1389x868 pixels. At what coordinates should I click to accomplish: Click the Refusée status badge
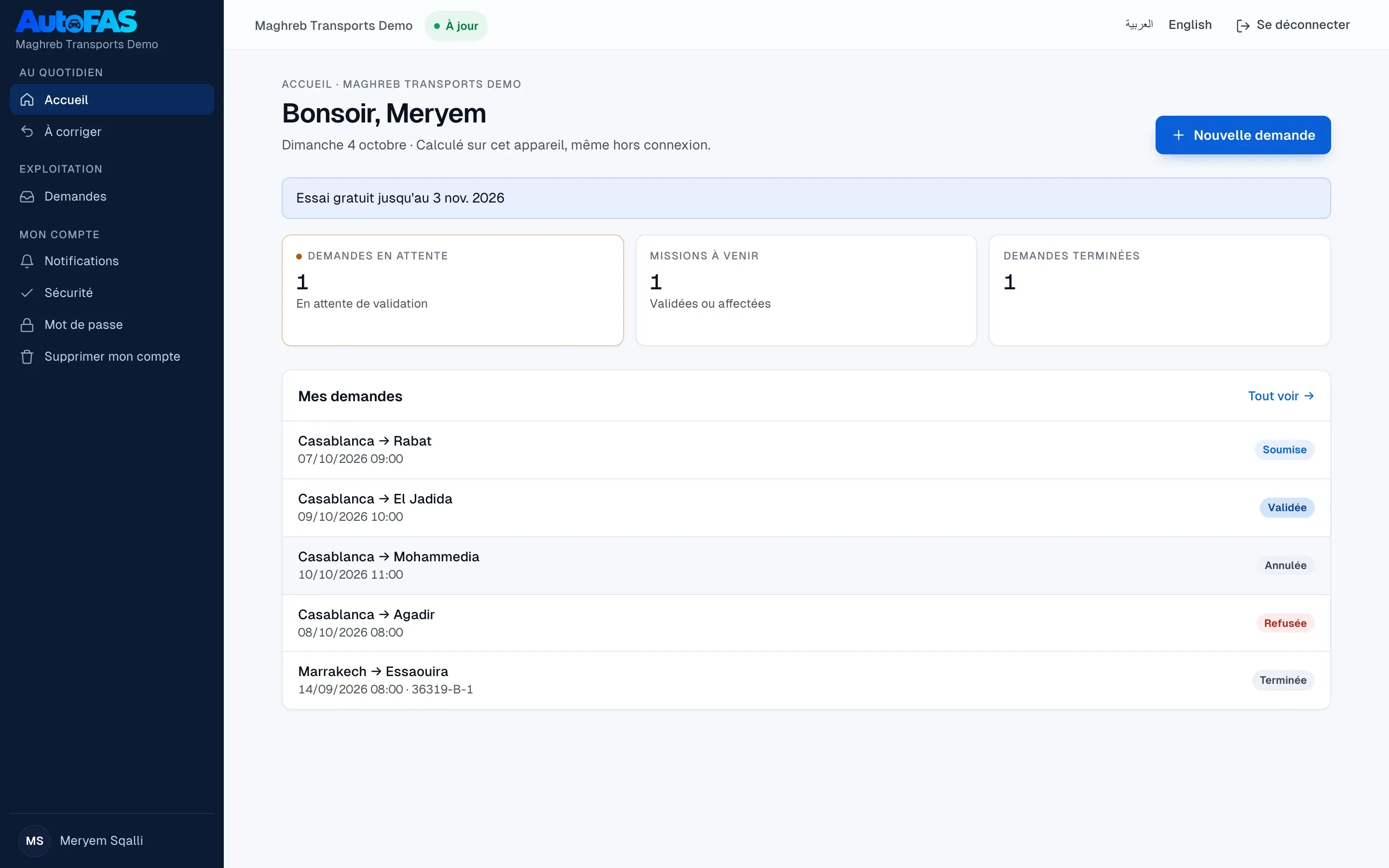pyautogui.click(x=1284, y=623)
